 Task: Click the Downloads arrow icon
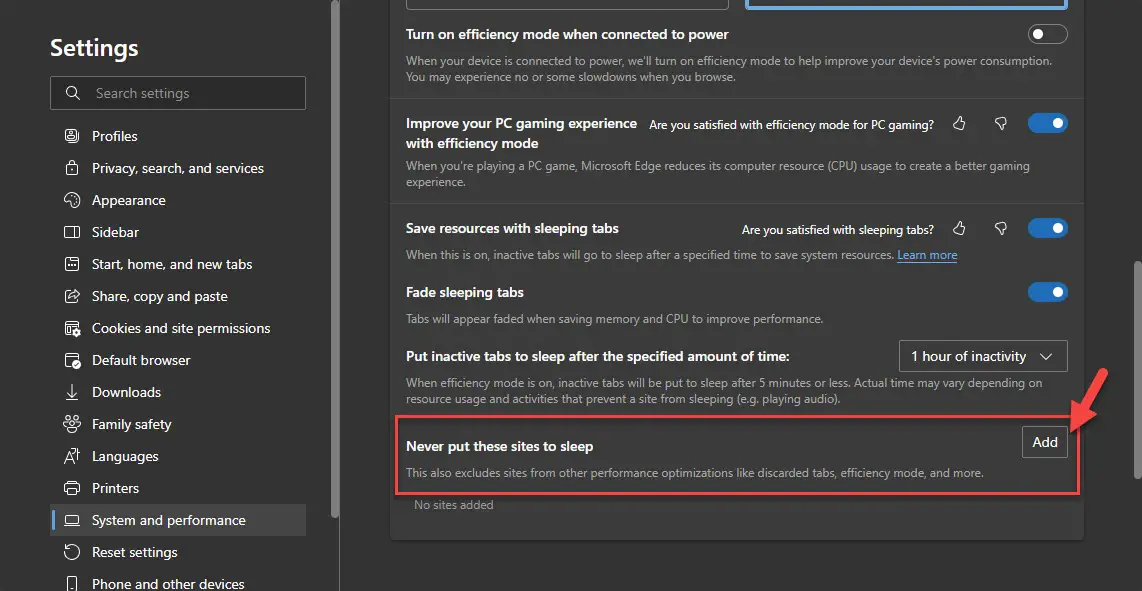pos(71,392)
